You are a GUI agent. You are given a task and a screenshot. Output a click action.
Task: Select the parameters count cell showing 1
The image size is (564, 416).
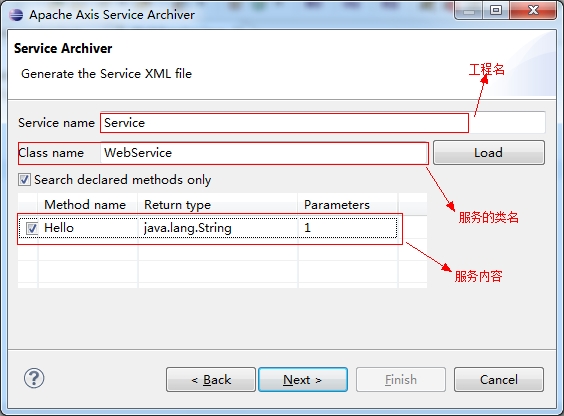coord(347,228)
